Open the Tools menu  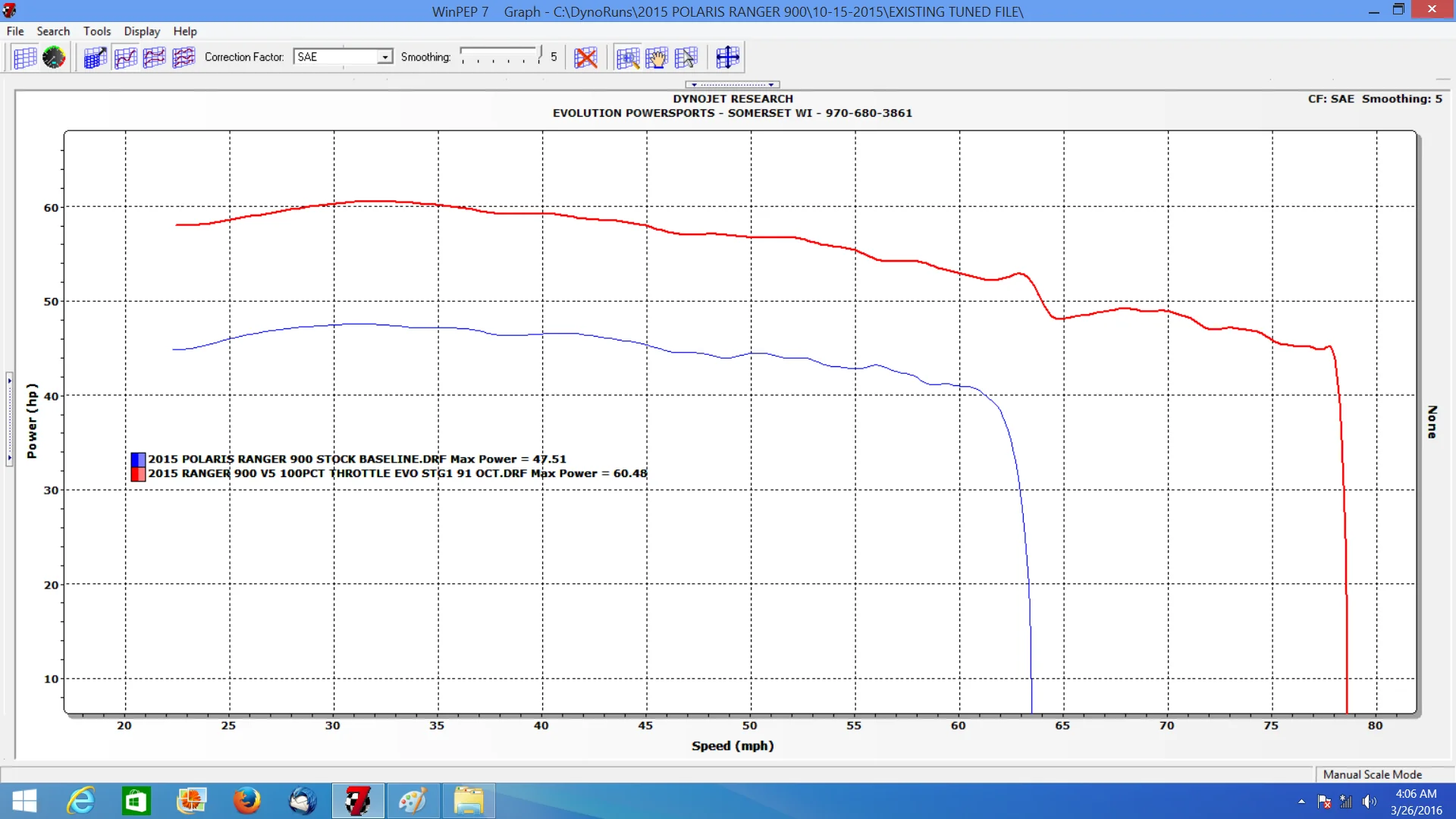point(96,31)
